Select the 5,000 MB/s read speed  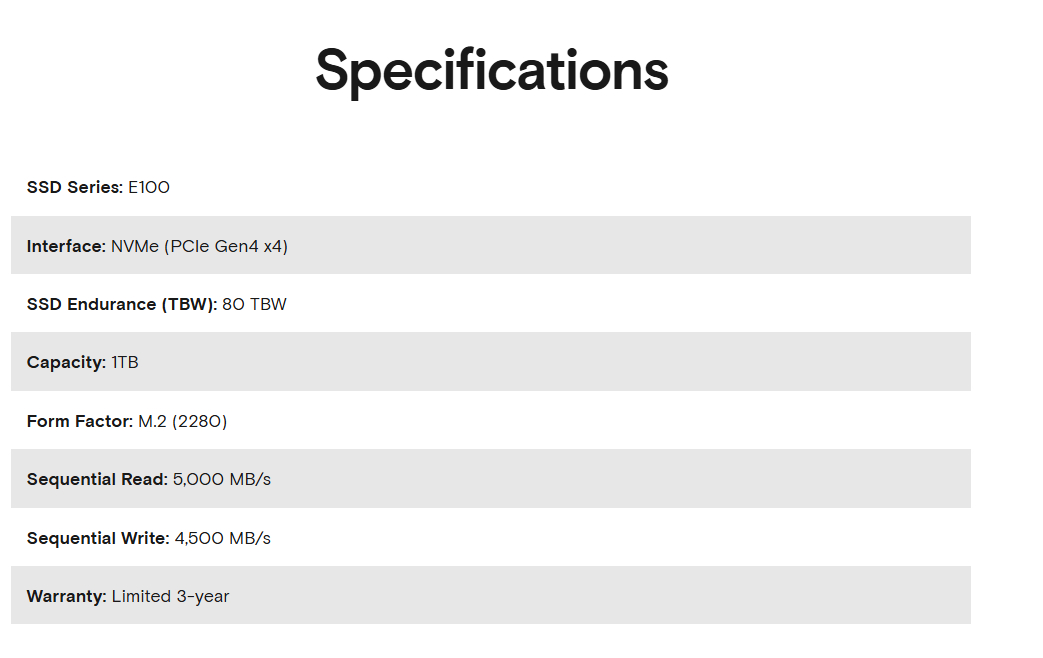pos(222,479)
